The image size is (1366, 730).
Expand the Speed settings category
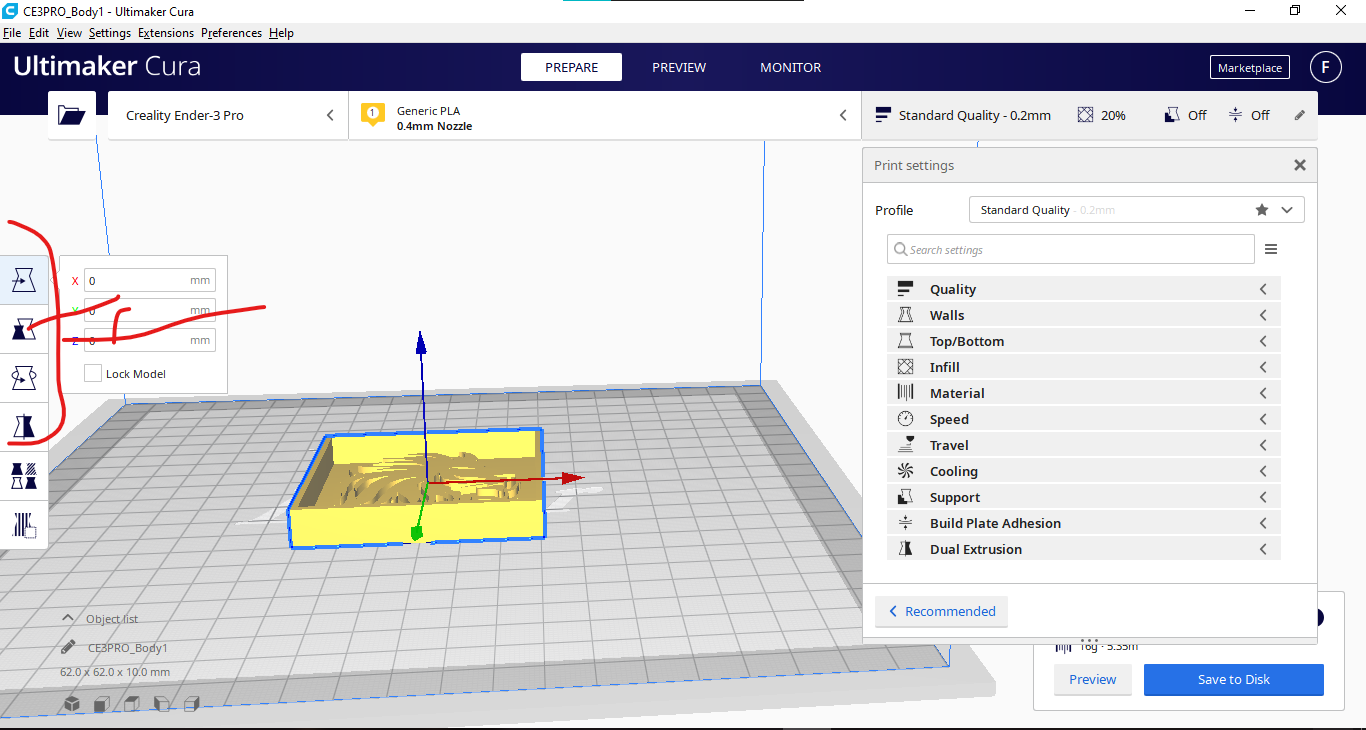pos(1083,419)
